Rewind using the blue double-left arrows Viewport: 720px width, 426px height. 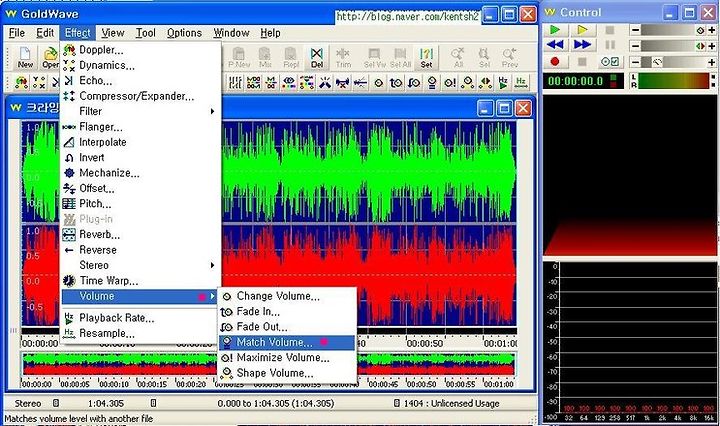(555, 45)
